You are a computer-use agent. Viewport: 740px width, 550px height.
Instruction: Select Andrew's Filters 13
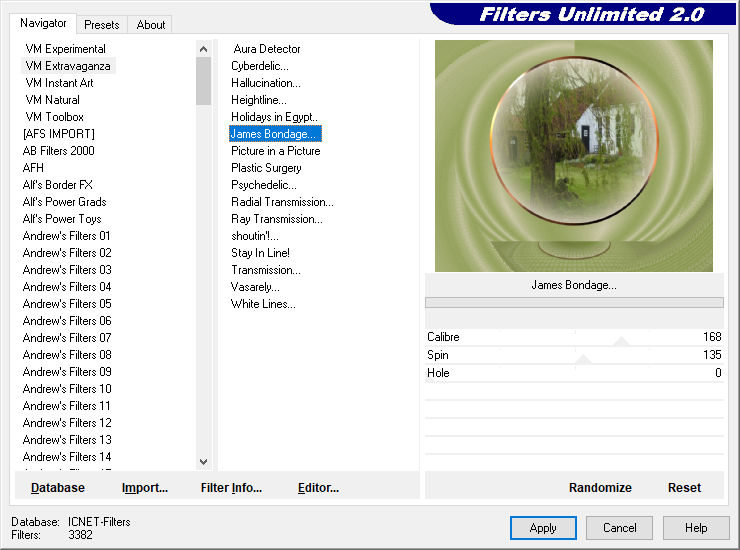[67, 440]
